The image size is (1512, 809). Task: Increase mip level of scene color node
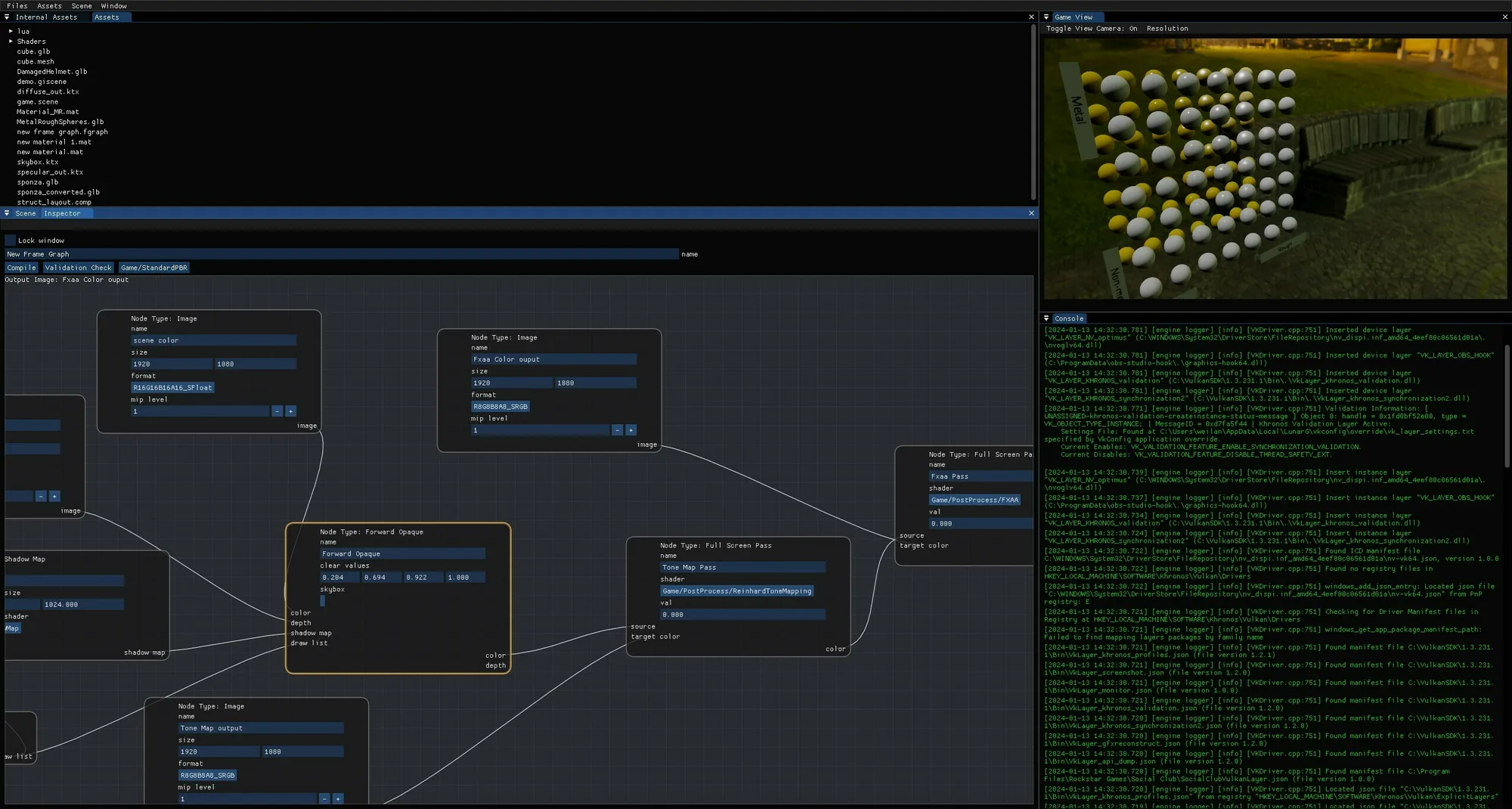(x=290, y=411)
